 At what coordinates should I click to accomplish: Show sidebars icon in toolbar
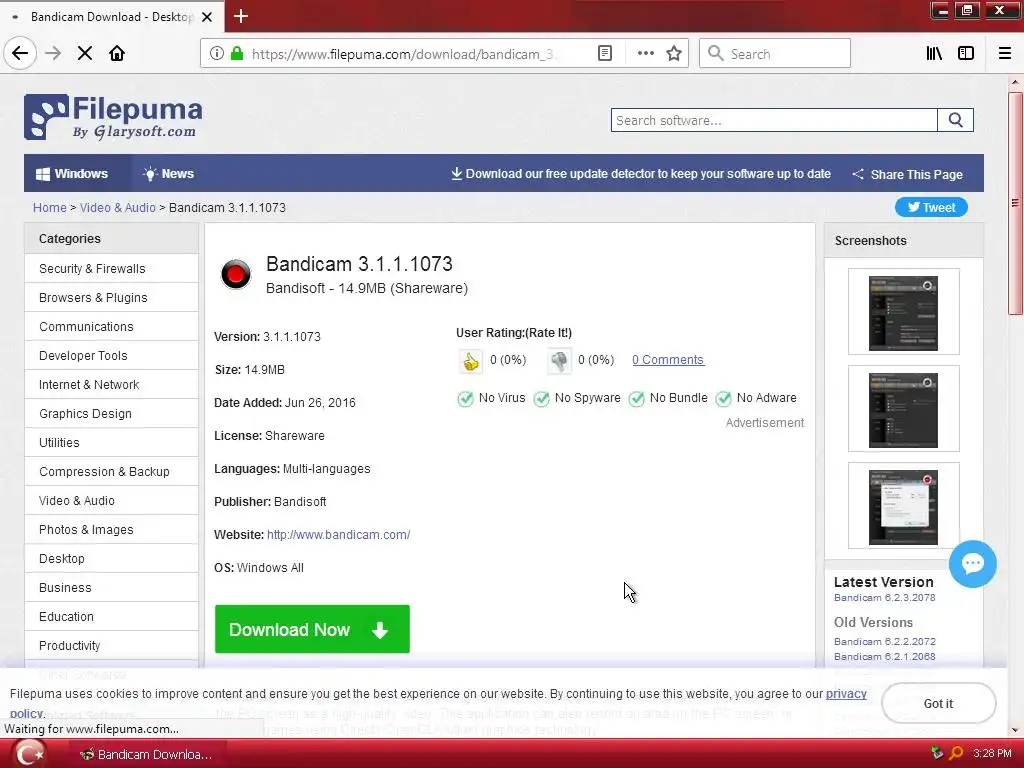[x=966, y=54]
